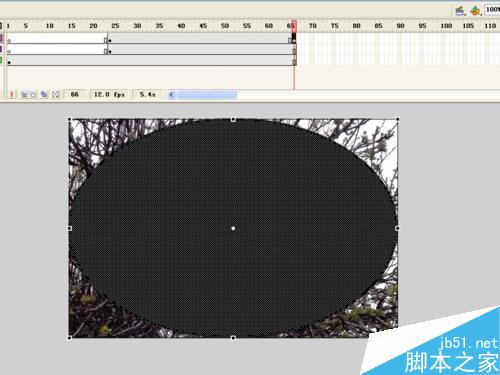Select frame 90 on the timeline ruler
Screen dimensions: 500x375
[400, 26]
